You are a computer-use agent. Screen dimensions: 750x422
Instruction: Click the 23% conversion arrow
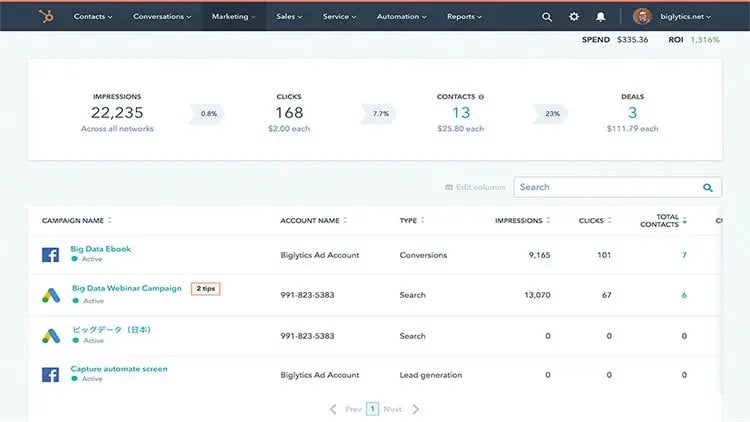[551, 114]
